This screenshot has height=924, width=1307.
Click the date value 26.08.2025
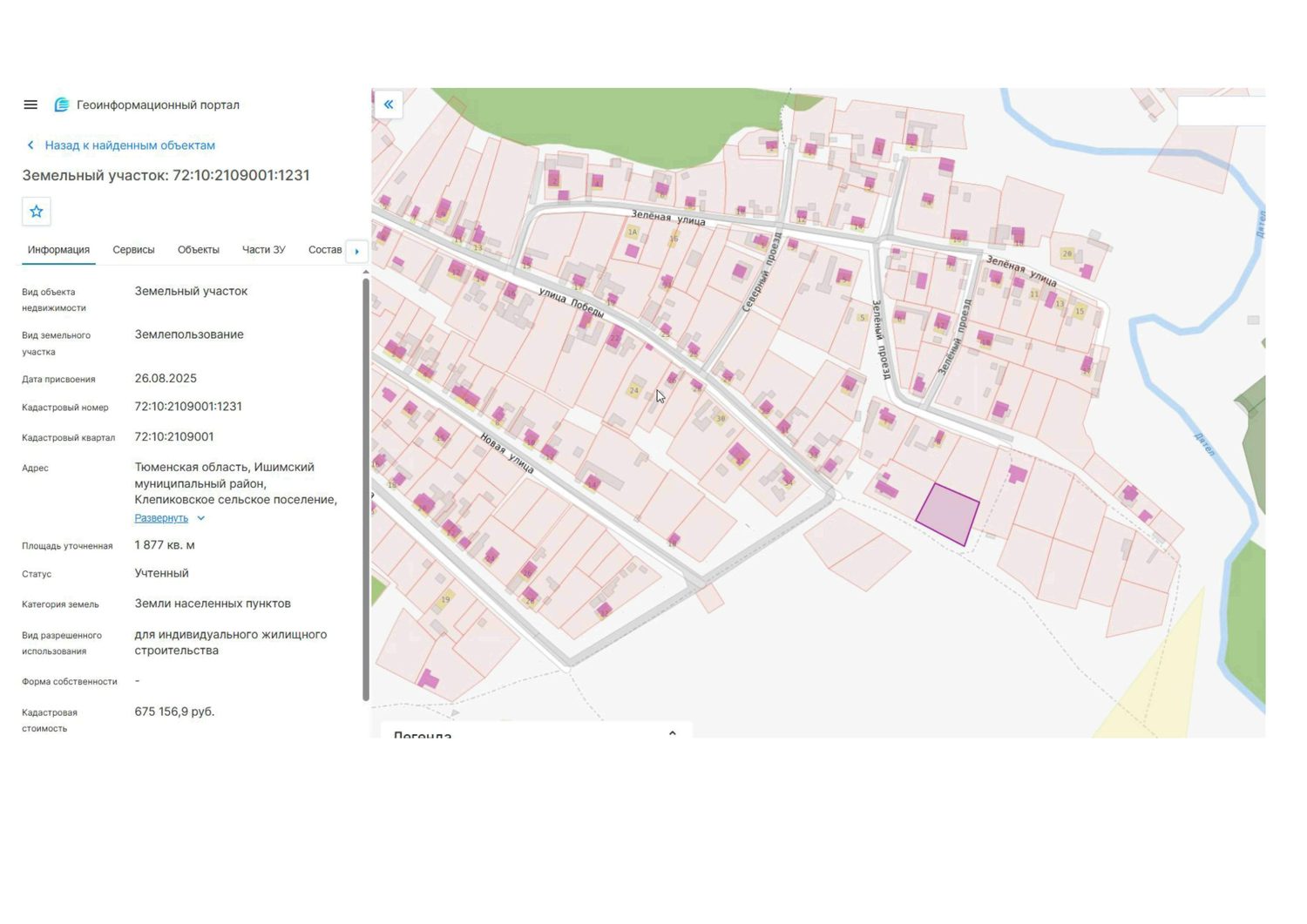coord(166,379)
